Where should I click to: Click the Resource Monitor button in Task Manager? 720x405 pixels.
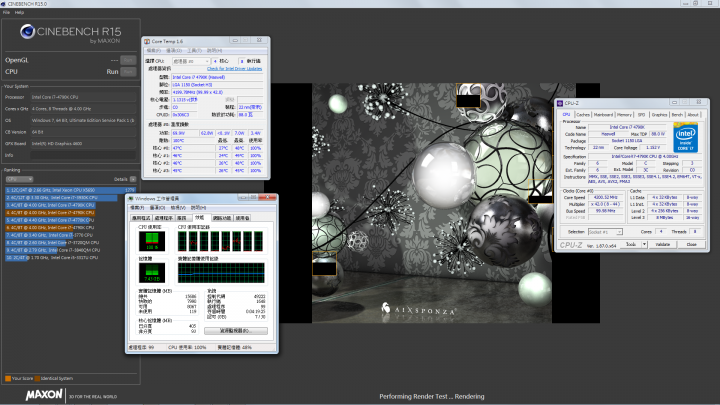click(x=236, y=331)
